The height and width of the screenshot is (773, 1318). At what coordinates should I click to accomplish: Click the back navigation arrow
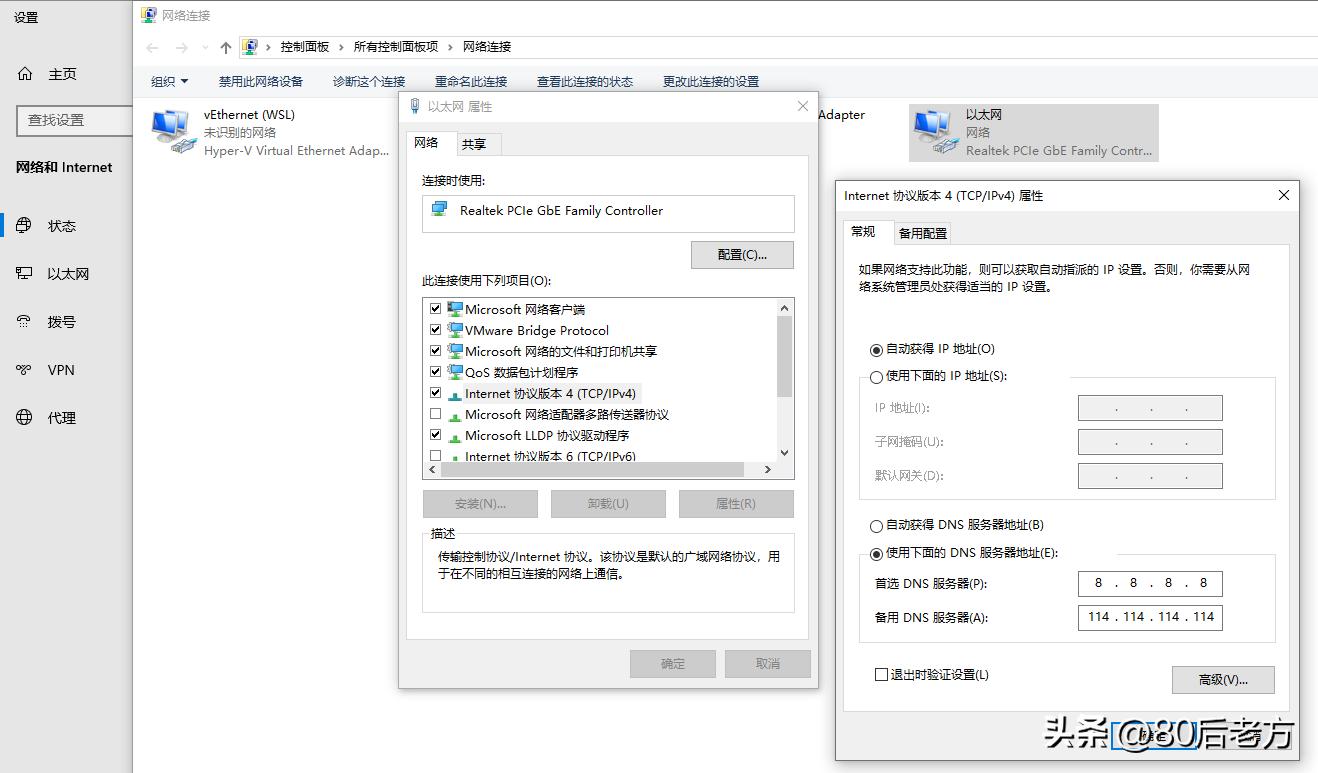coord(151,46)
